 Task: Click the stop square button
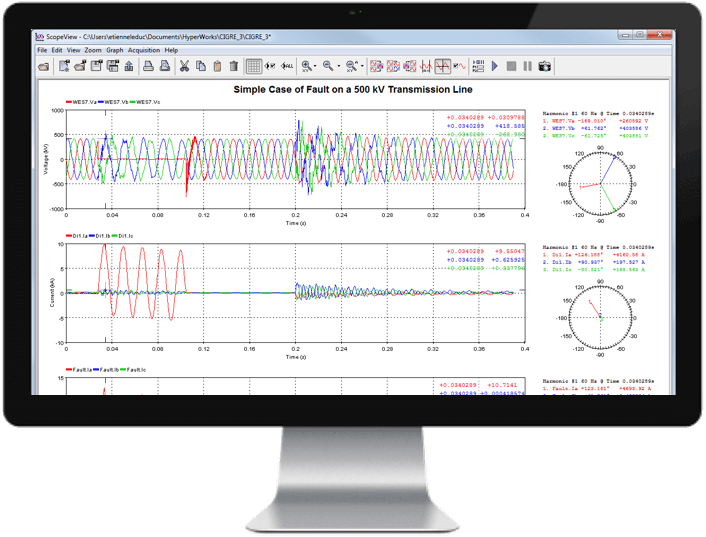point(511,67)
